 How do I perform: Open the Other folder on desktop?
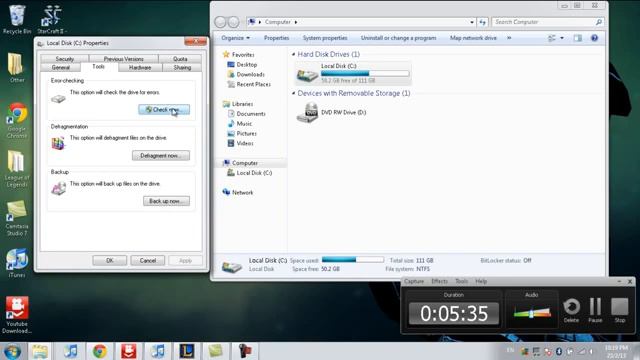[x=17, y=67]
